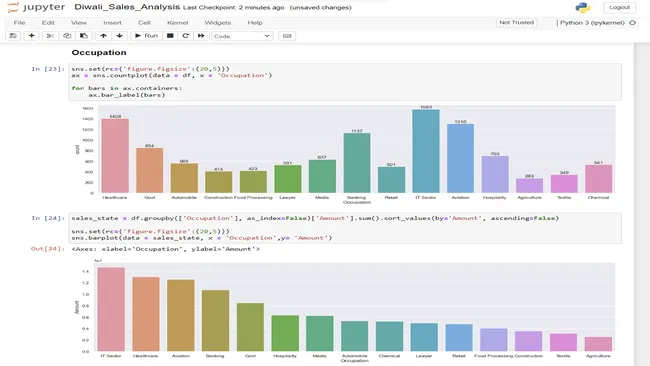
Task: Paste cells below icon
Action: coord(84,36)
